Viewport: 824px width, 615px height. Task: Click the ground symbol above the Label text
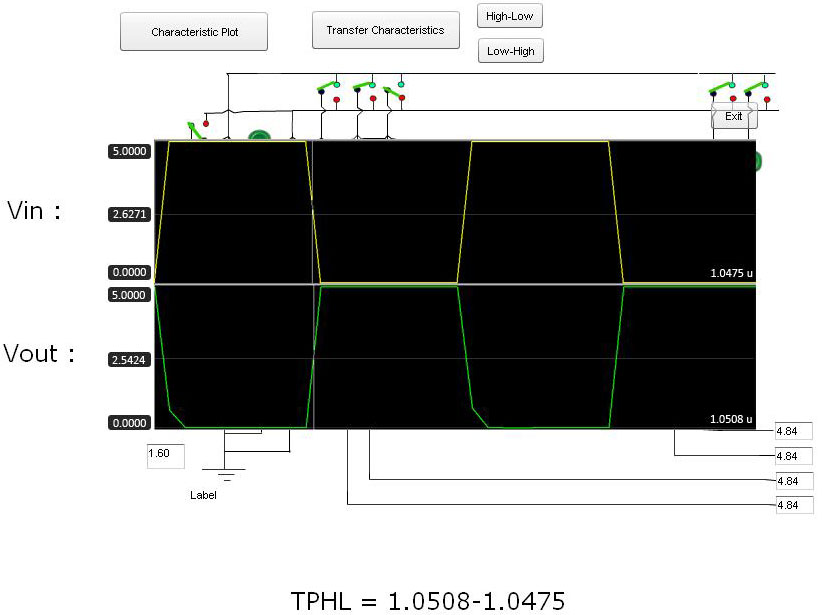pyautogui.click(x=224, y=474)
